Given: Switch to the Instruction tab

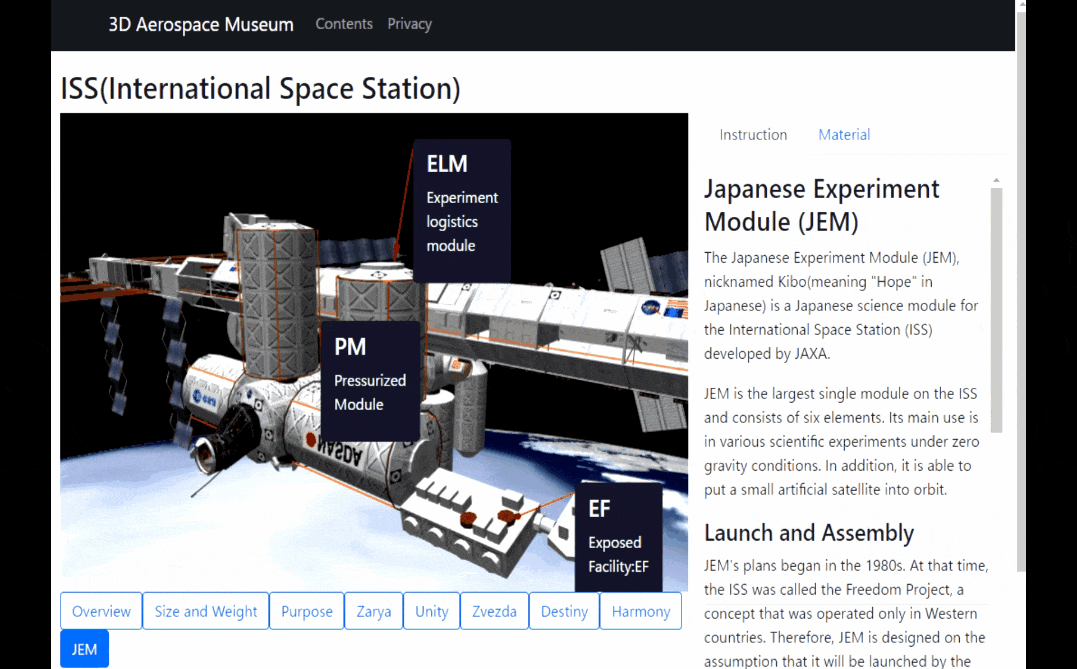Looking at the screenshot, I should click(753, 135).
